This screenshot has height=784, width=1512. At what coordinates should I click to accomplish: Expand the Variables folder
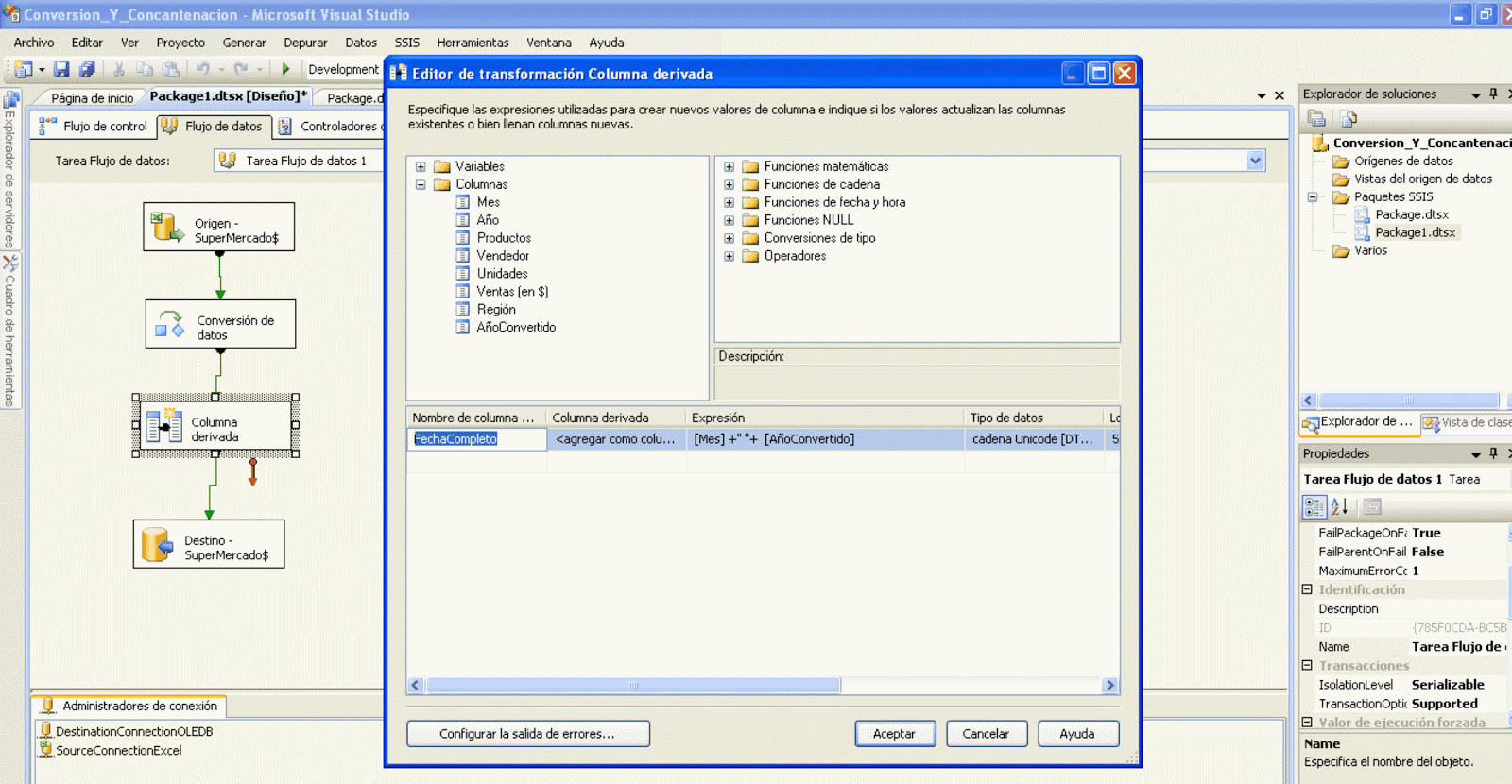421,166
